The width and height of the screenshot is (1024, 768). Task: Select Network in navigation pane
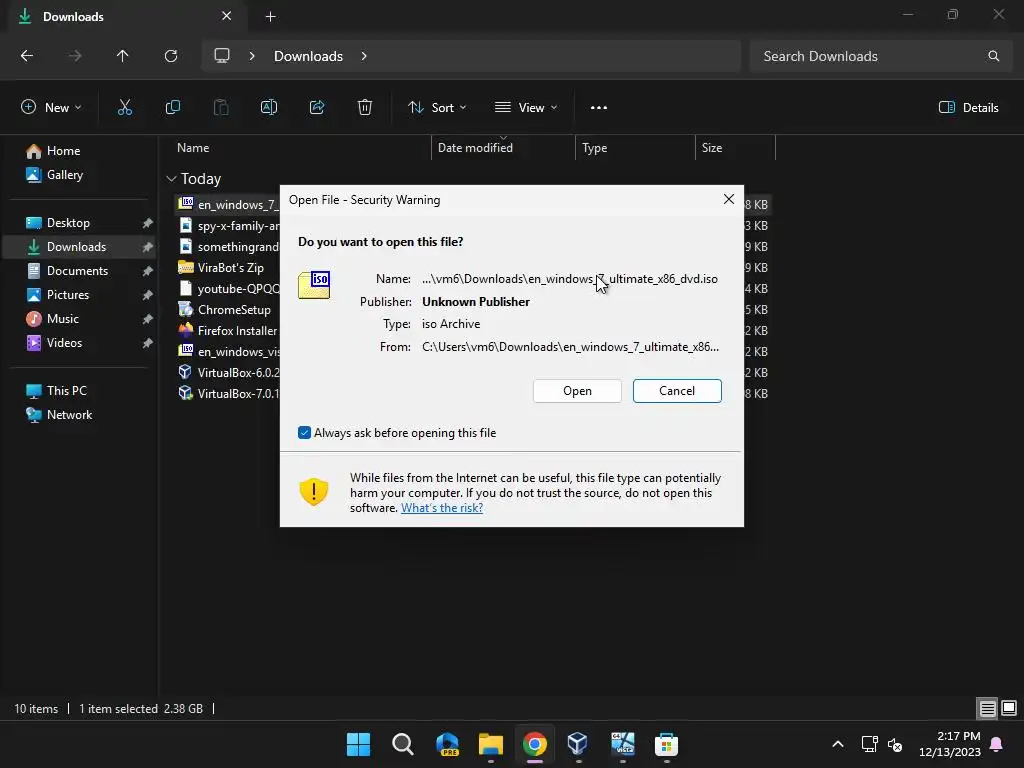(x=69, y=415)
